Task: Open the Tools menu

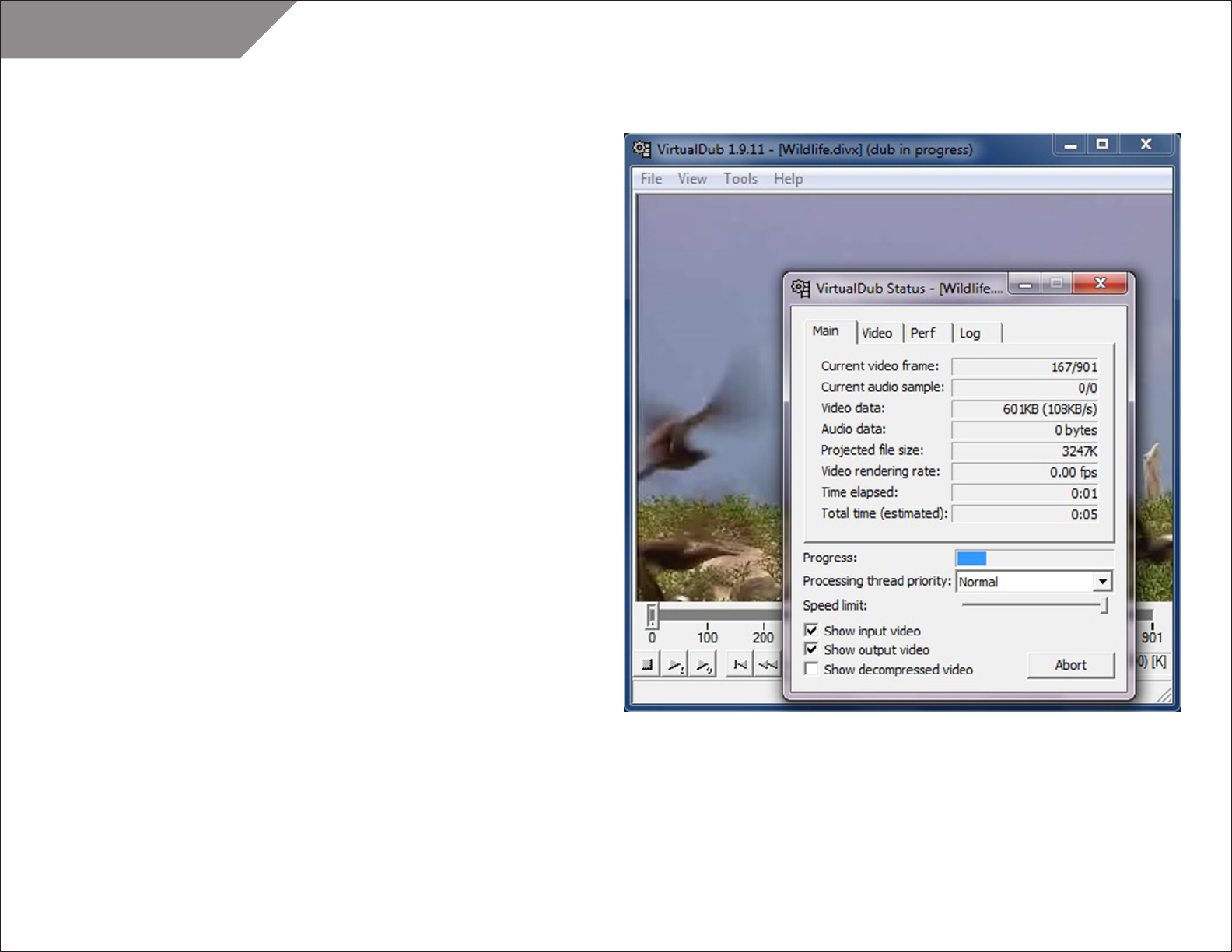Action: pyautogui.click(x=740, y=179)
